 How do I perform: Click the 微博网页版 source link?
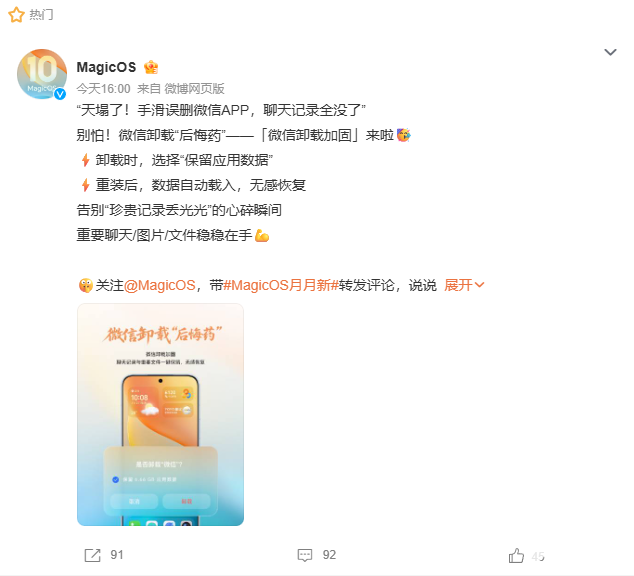coord(194,89)
